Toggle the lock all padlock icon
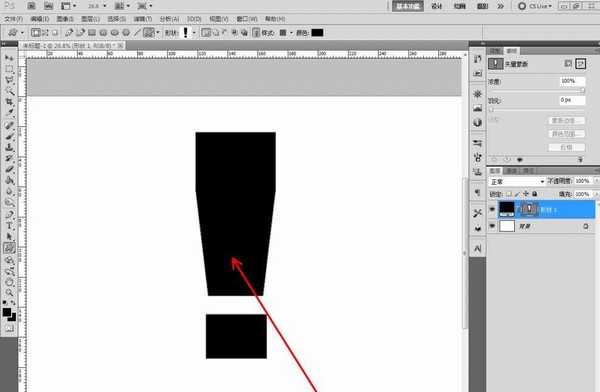 535,194
